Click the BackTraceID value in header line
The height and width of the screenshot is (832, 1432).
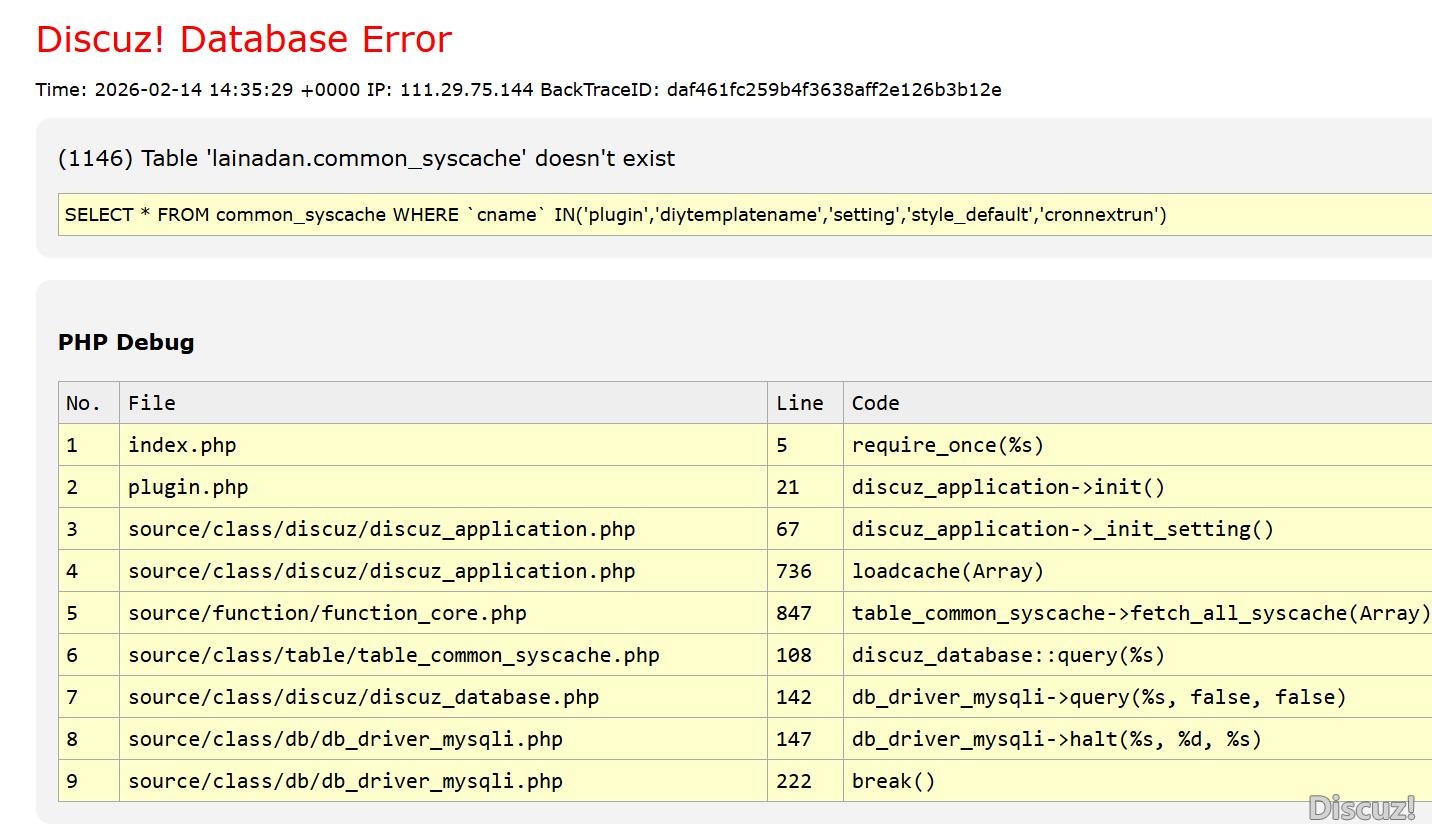point(833,90)
